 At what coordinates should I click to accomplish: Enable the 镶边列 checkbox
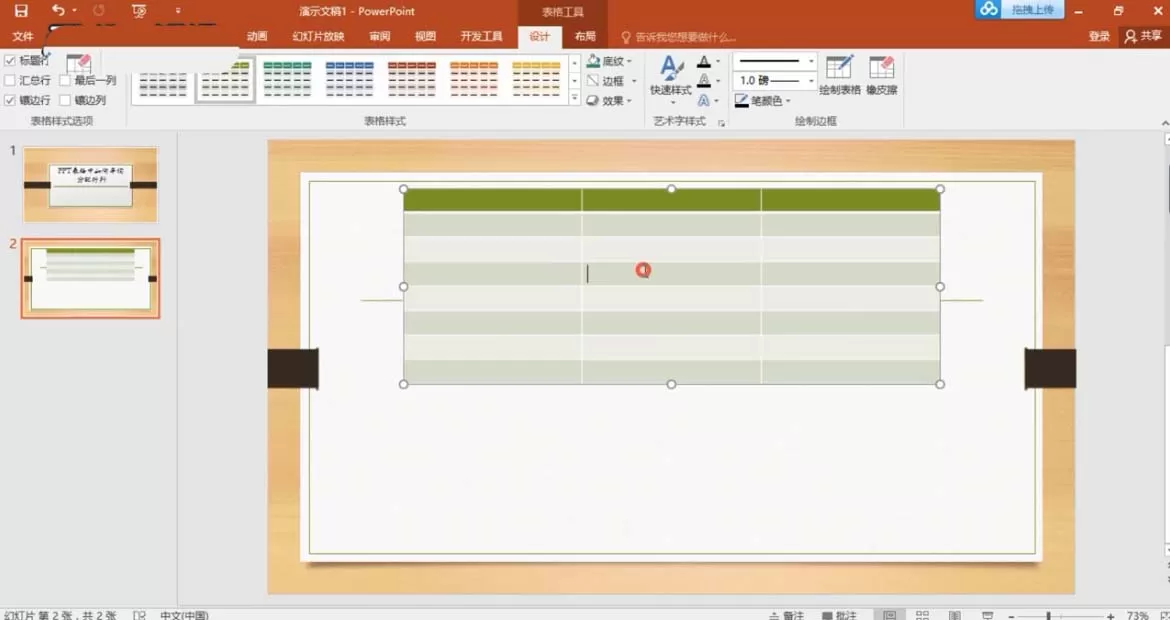click(x=65, y=100)
